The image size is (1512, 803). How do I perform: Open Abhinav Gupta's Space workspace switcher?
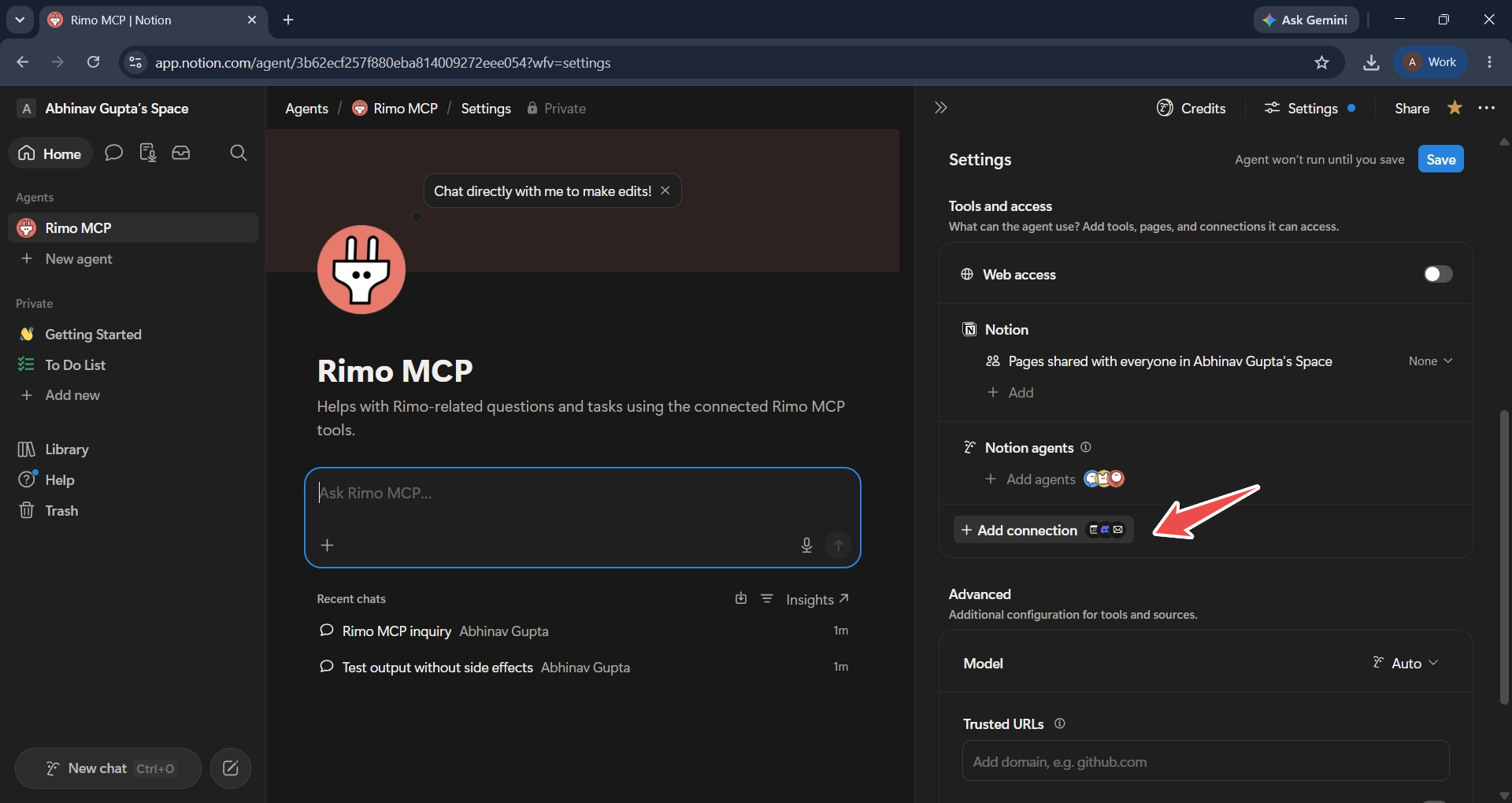click(x=103, y=109)
